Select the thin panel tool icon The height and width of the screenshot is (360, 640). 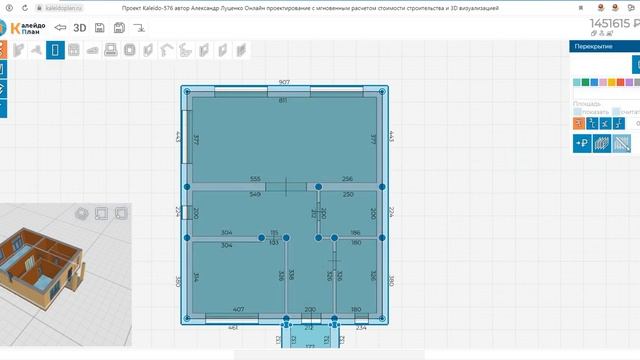click(222, 50)
